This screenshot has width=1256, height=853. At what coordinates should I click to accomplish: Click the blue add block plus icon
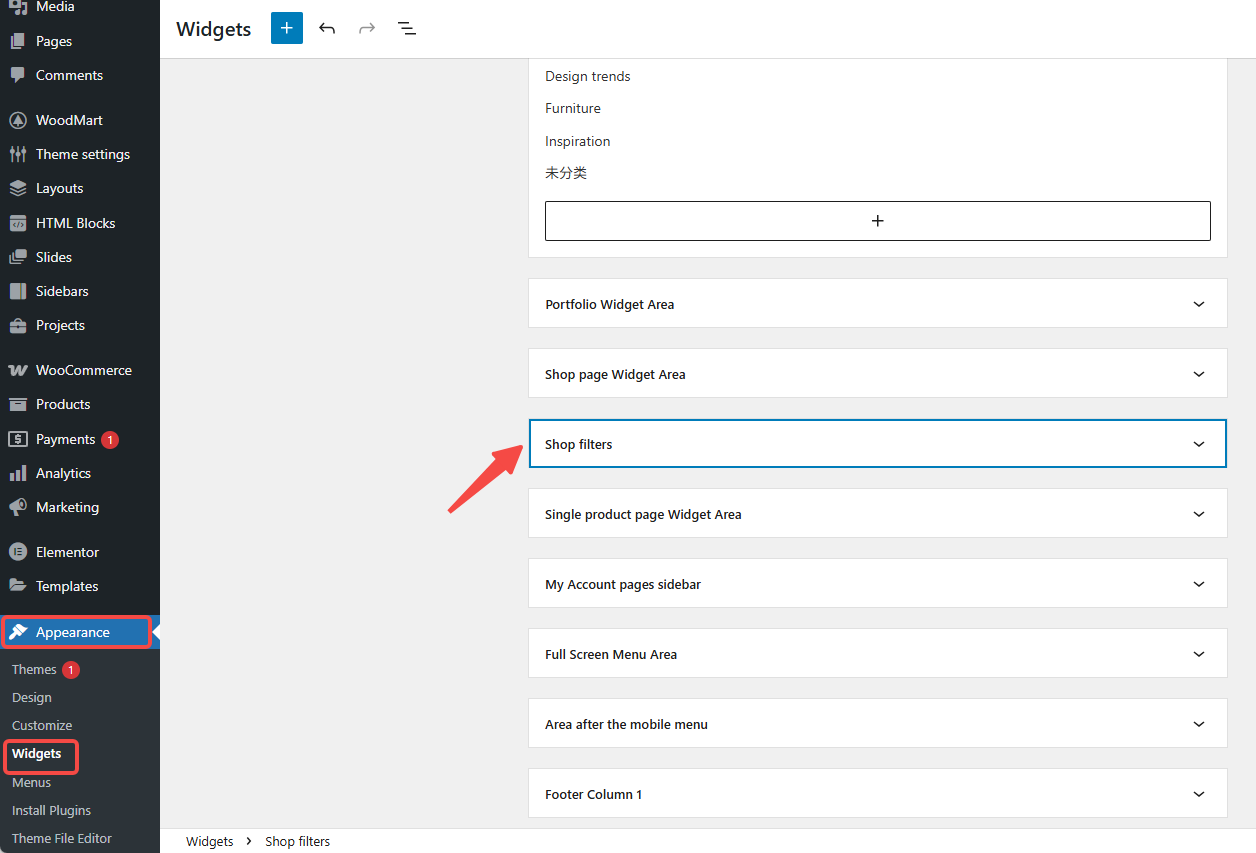[286, 28]
